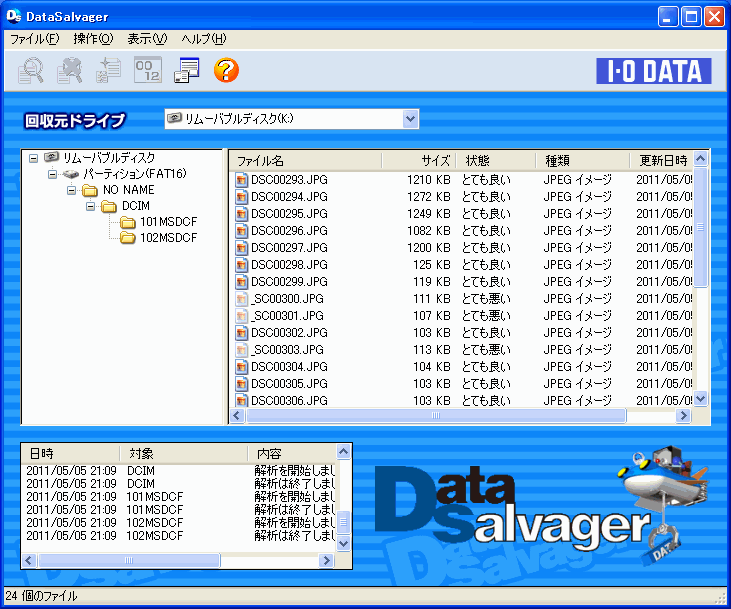Click the 101MSDCF folder icon
The height and width of the screenshot is (609, 731).
(x=128, y=222)
